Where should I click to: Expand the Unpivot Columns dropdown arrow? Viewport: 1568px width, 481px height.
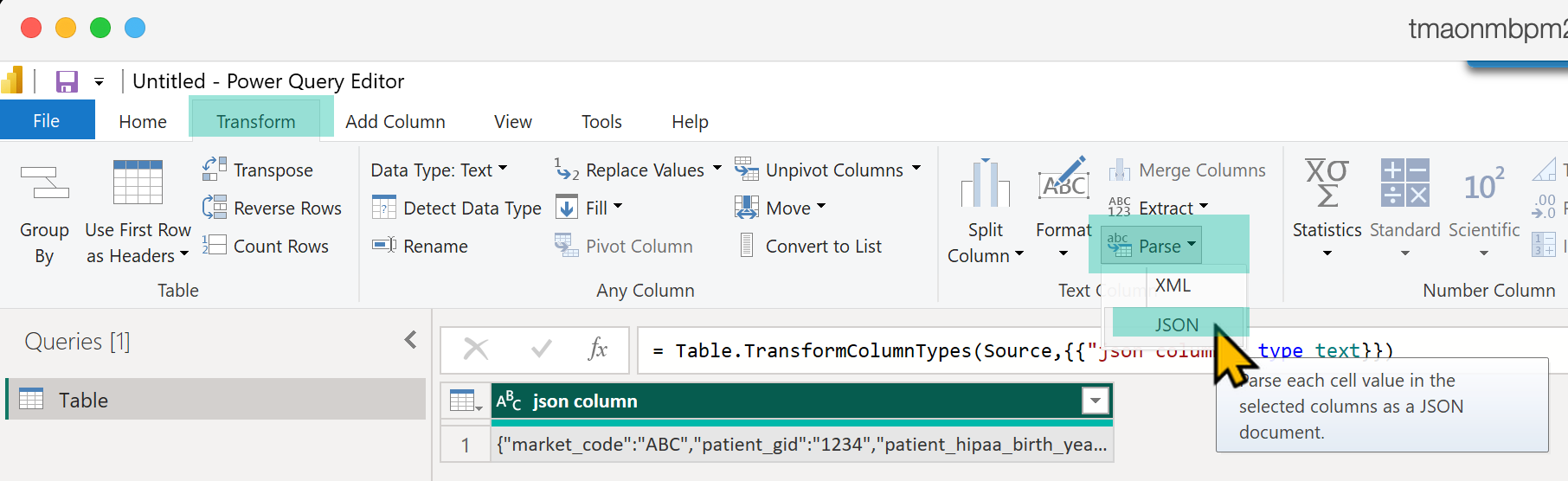916,169
